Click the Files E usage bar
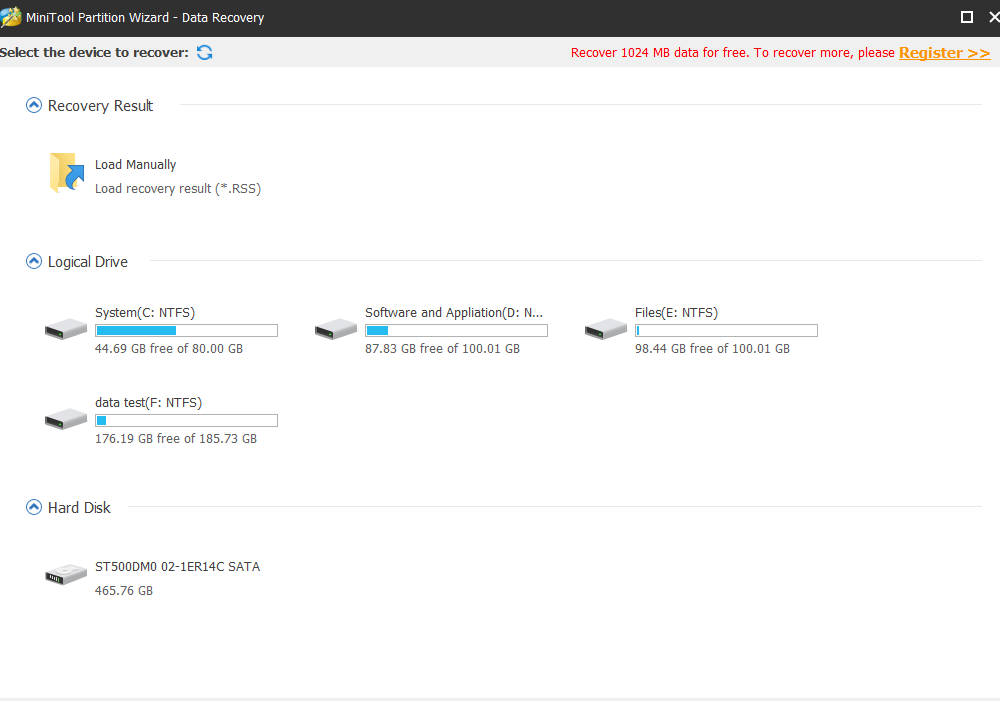 (726, 330)
